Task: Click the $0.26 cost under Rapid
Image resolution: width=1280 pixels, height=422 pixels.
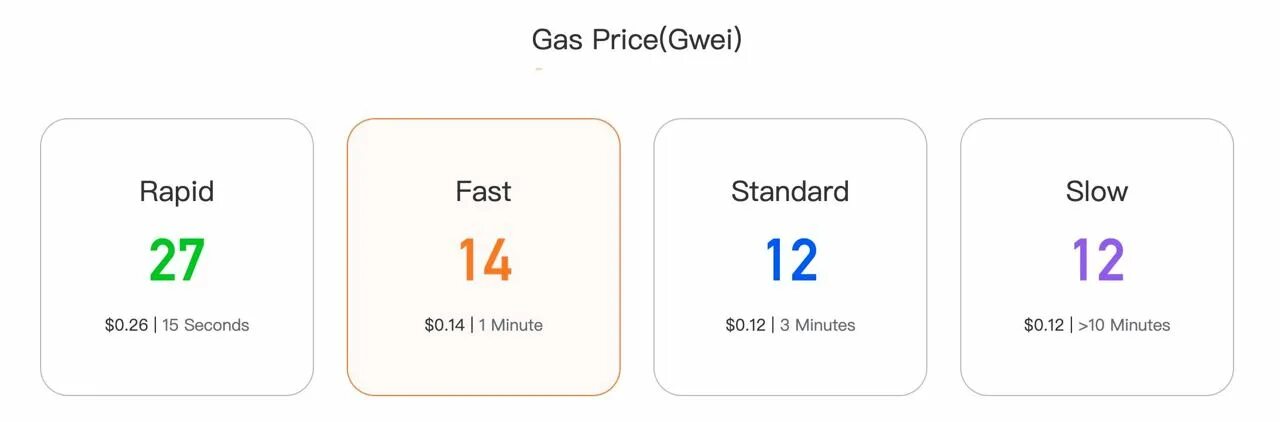Action: pos(126,325)
